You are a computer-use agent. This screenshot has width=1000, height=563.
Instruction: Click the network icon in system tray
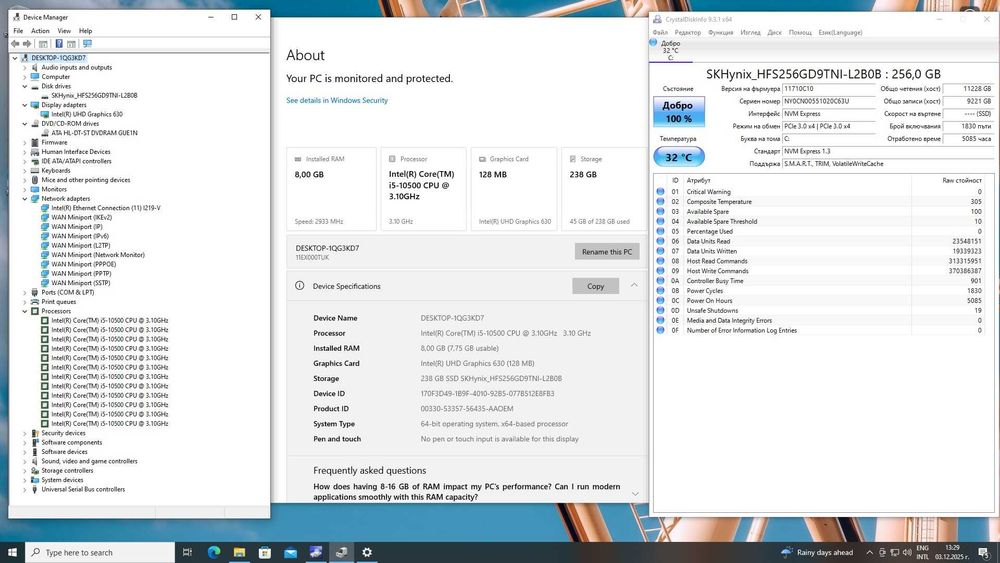click(x=895, y=552)
